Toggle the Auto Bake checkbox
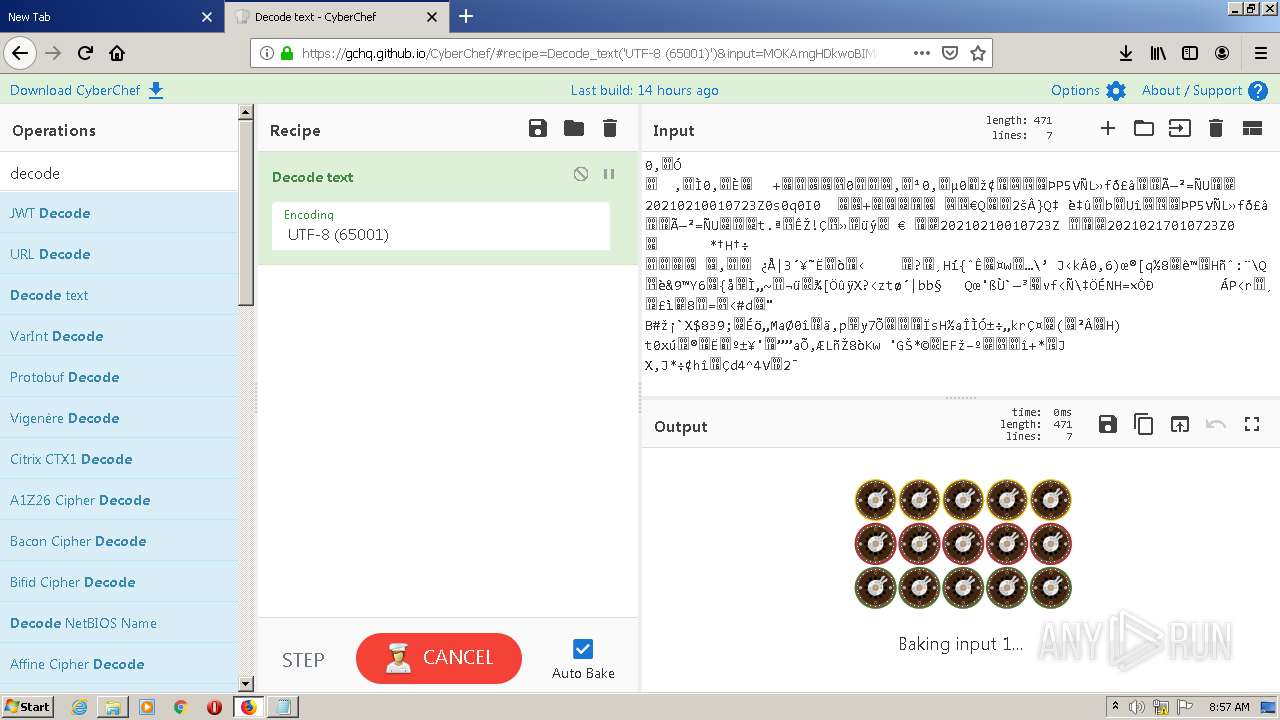The width and height of the screenshot is (1280, 720). 583,649
